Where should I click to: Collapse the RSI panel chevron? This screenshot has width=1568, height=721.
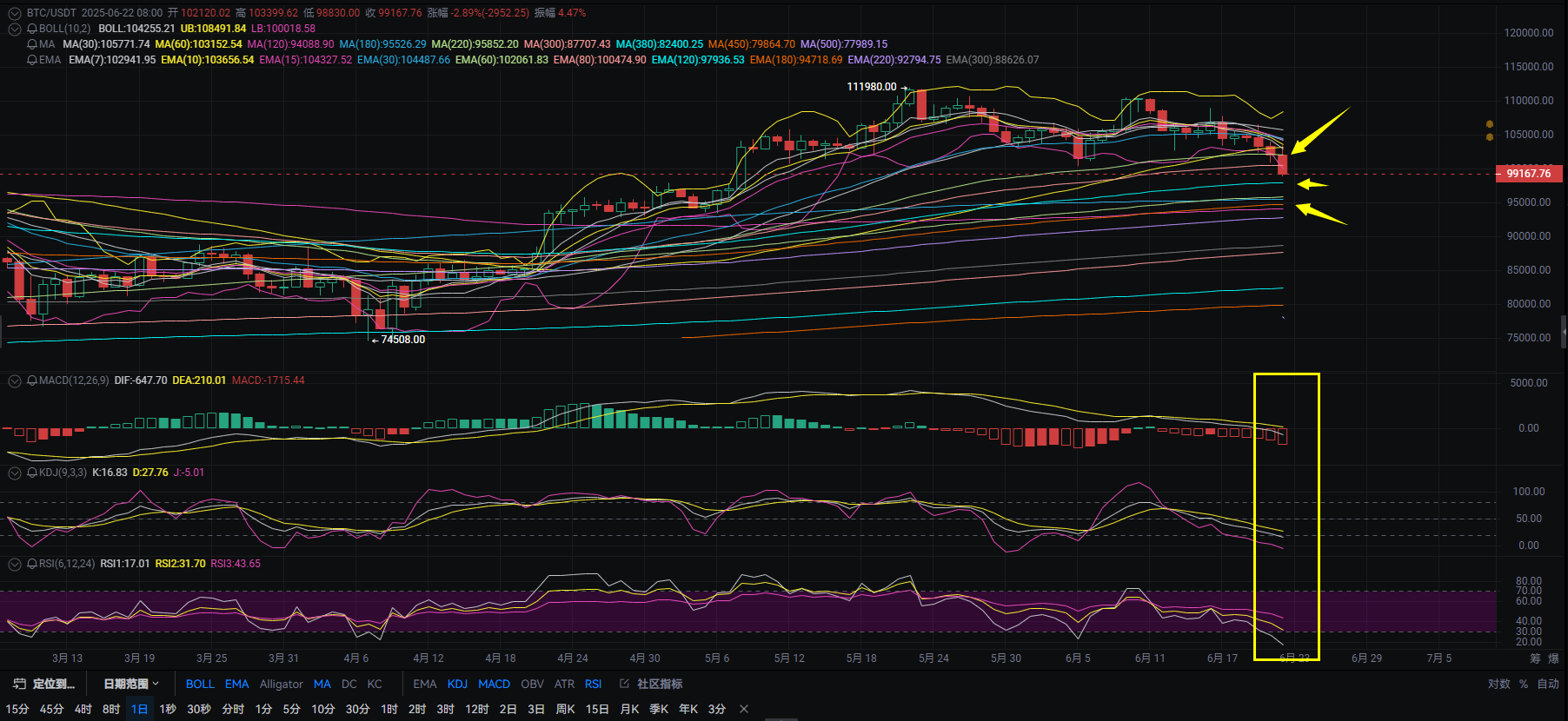coord(15,564)
